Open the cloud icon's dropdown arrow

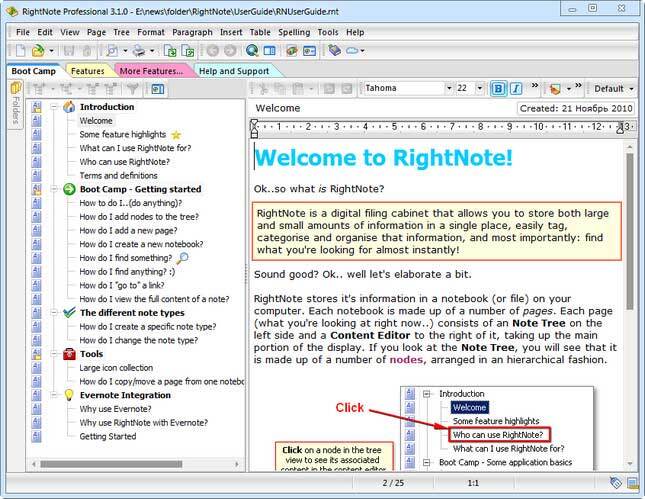point(362,51)
